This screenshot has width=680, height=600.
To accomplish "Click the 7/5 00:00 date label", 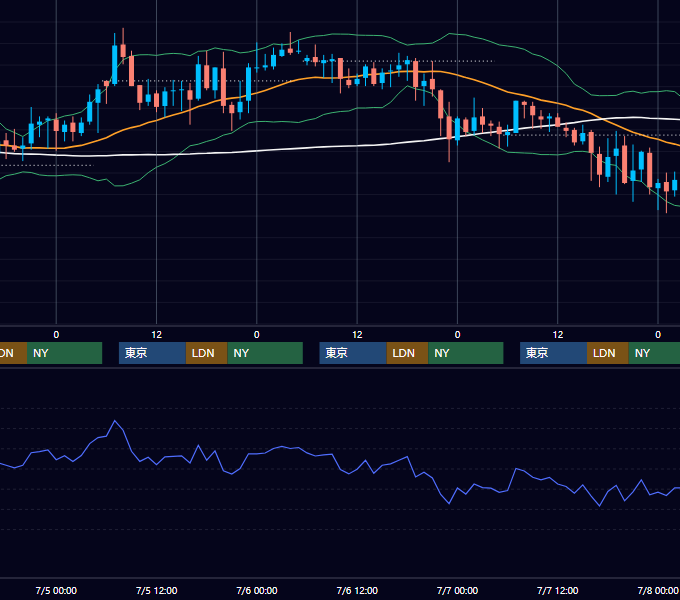I will pos(56,590).
